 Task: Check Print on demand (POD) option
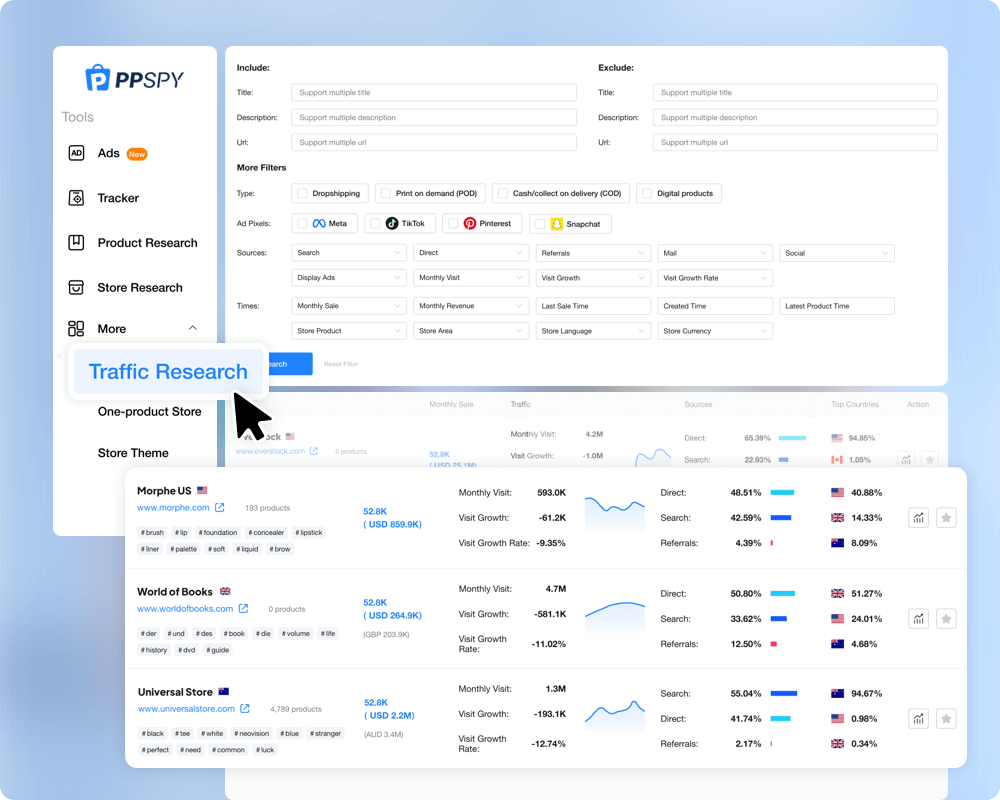[386, 193]
